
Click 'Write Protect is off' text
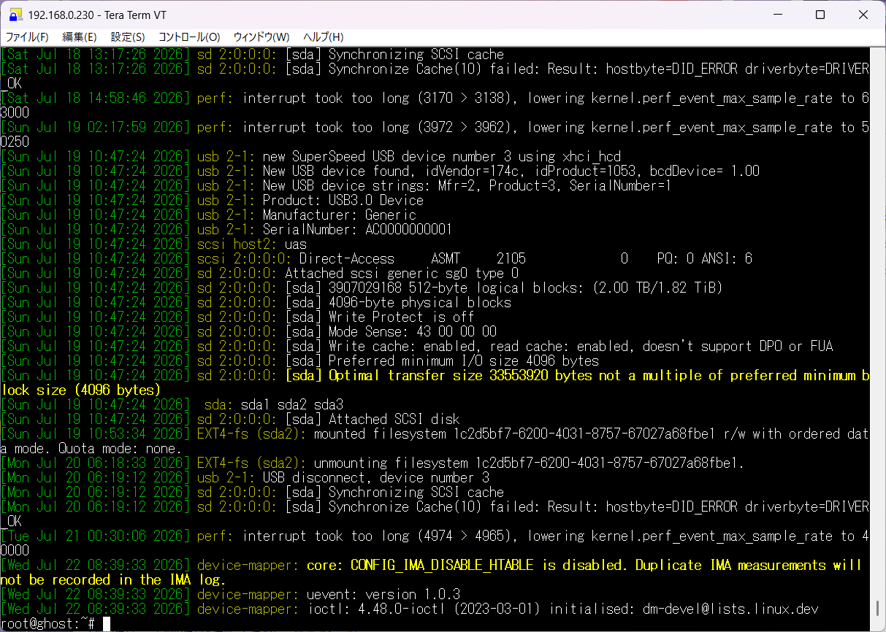401,318
